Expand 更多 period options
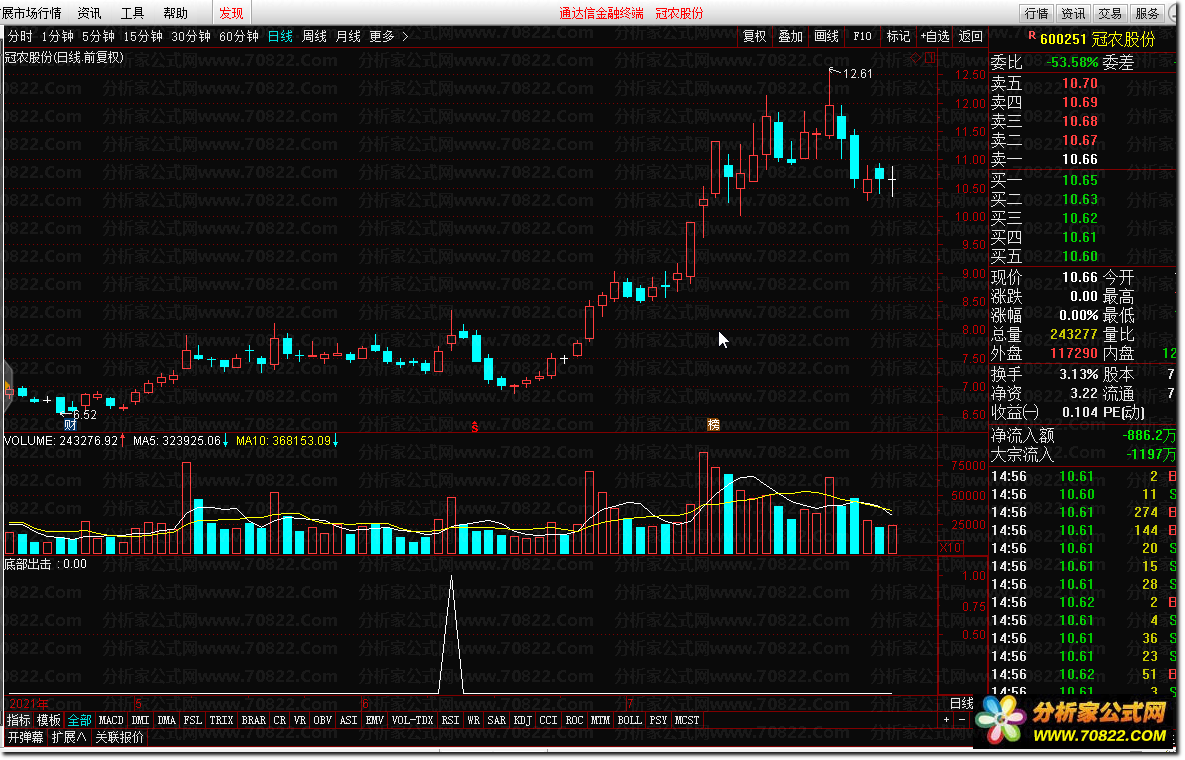 point(388,36)
